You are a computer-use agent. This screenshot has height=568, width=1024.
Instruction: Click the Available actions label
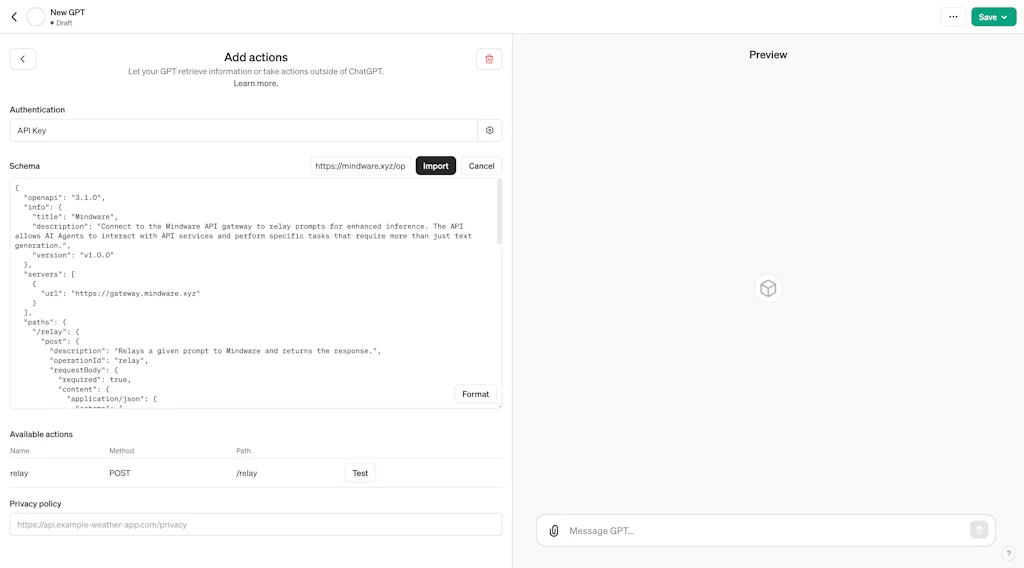[41, 434]
